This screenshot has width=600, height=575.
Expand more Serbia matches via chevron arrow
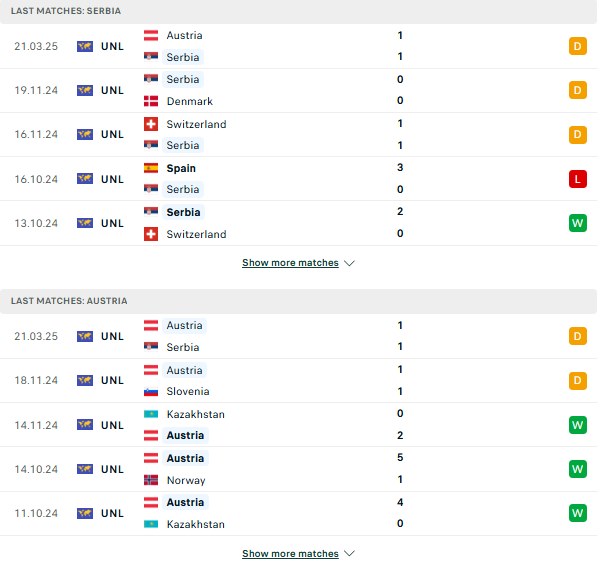coord(349,263)
